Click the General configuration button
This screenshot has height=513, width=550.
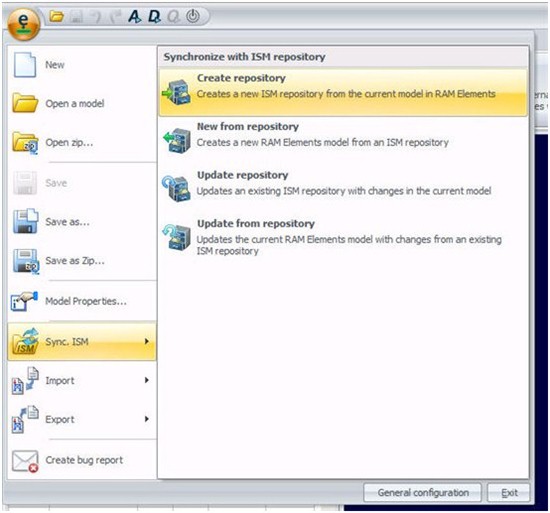click(x=423, y=493)
